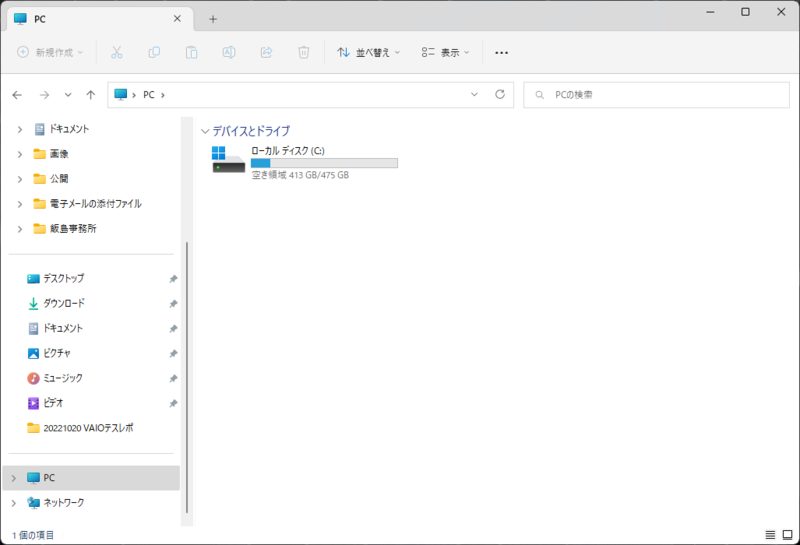Screen dimensions: 800x545
Task: Click the 1 個の項目 status text
Action: click(x=33, y=535)
